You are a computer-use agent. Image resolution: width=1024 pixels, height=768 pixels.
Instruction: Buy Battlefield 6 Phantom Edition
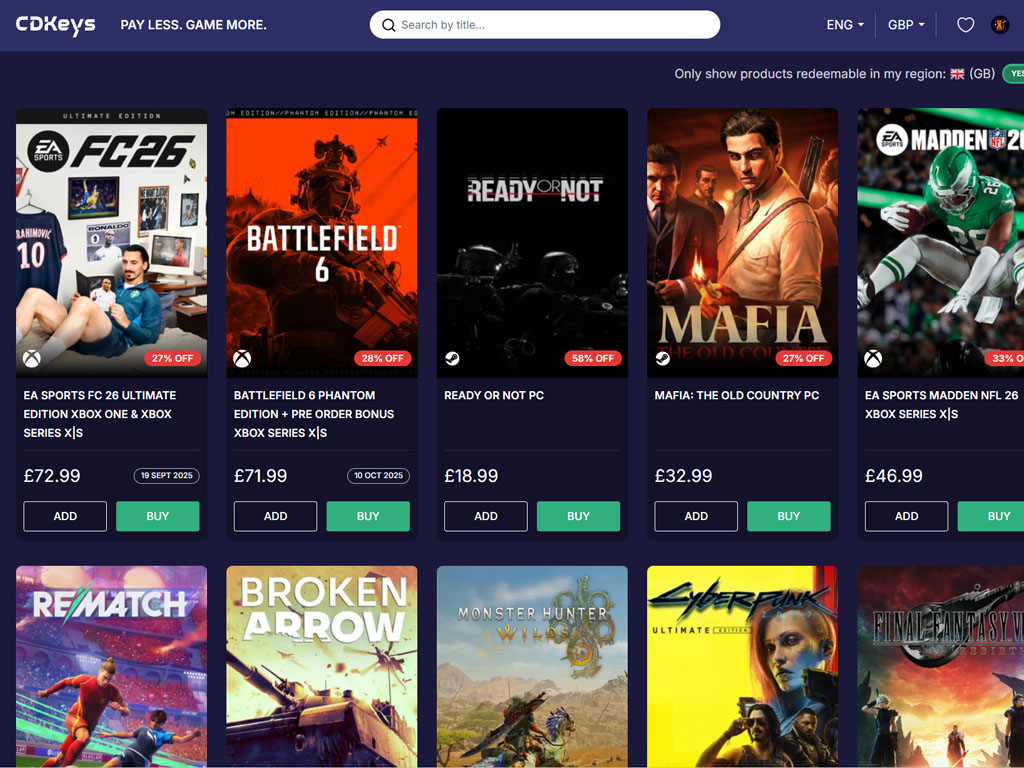[368, 516]
